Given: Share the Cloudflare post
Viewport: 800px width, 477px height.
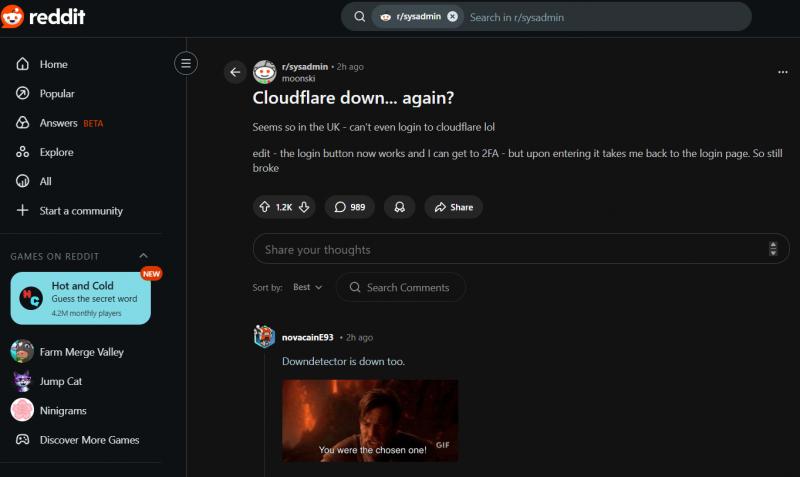Looking at the screenshot, I should pos(453,207).
